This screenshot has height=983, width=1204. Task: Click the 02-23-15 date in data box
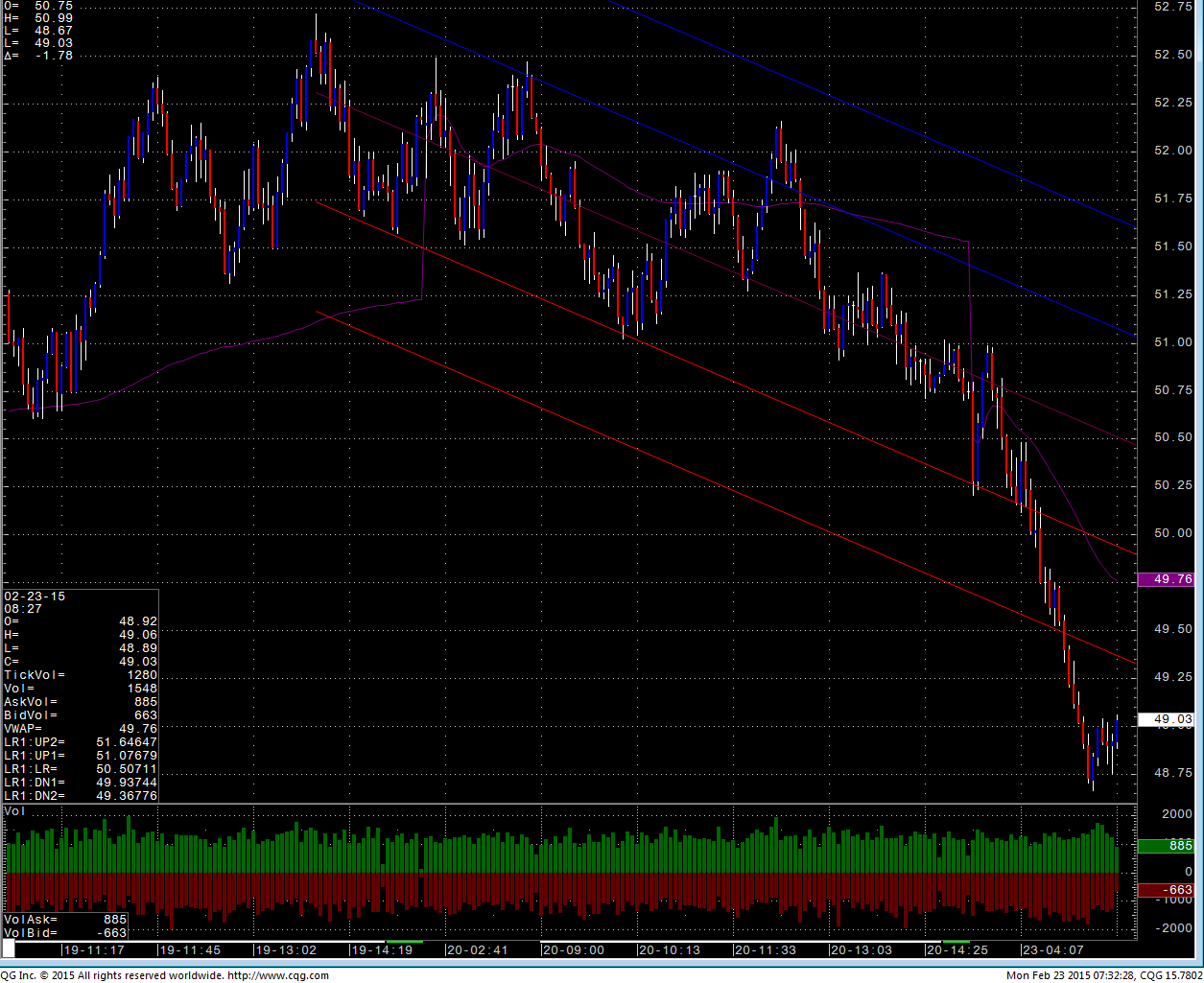click(35, 597)
